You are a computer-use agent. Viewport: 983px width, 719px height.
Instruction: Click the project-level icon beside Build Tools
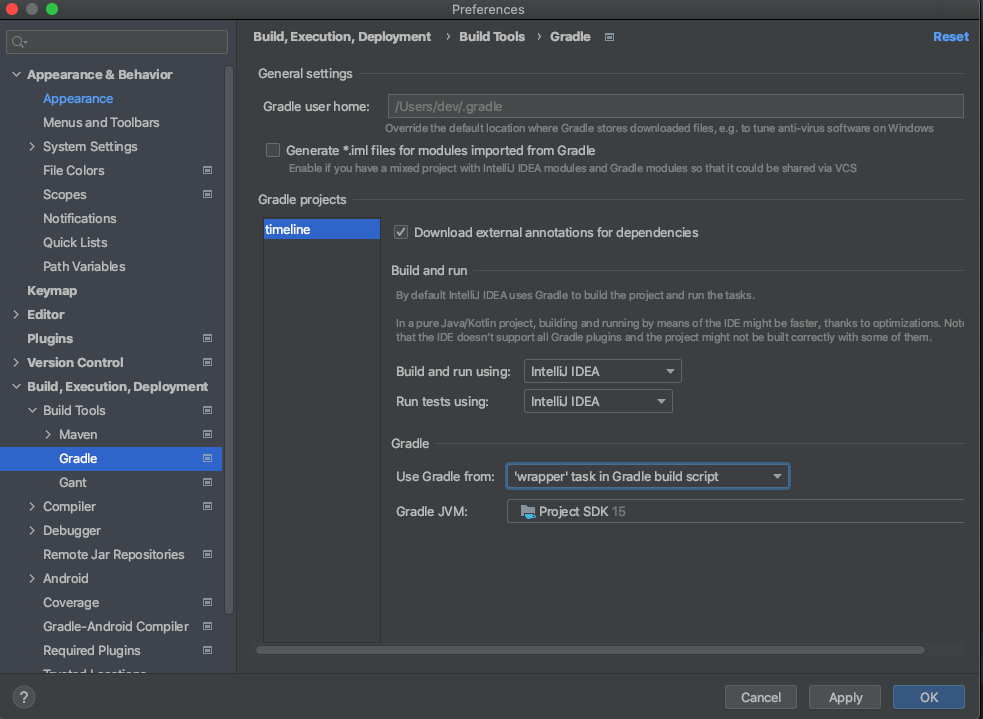[207, 411]
